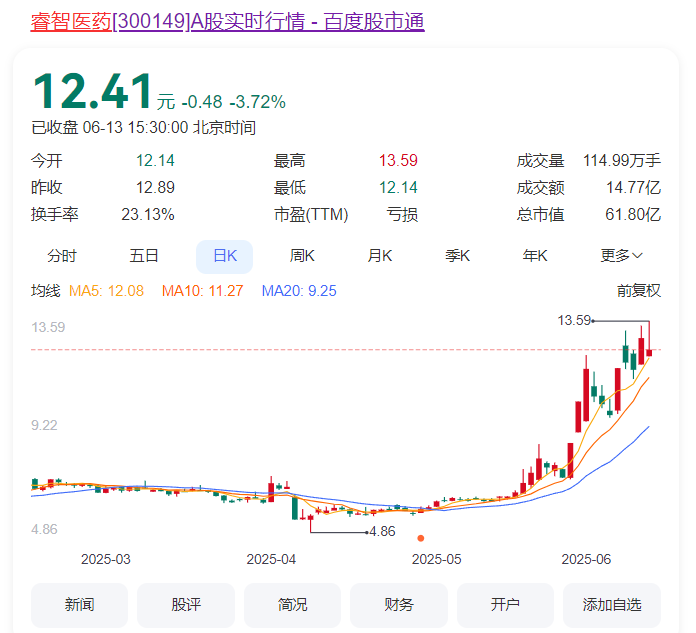Click the 市盈(TTM) value 亏损
Viewport: 696px width, 633px height.
(402, 214)
